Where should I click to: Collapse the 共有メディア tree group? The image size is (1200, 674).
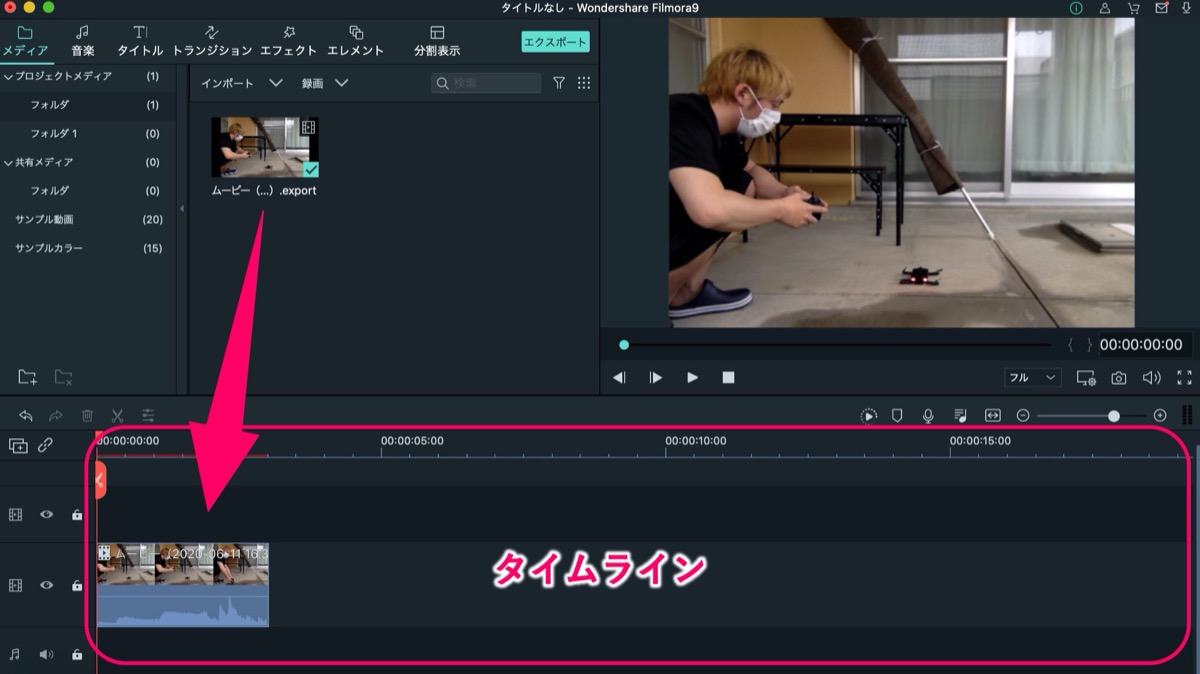click(8, 162)
